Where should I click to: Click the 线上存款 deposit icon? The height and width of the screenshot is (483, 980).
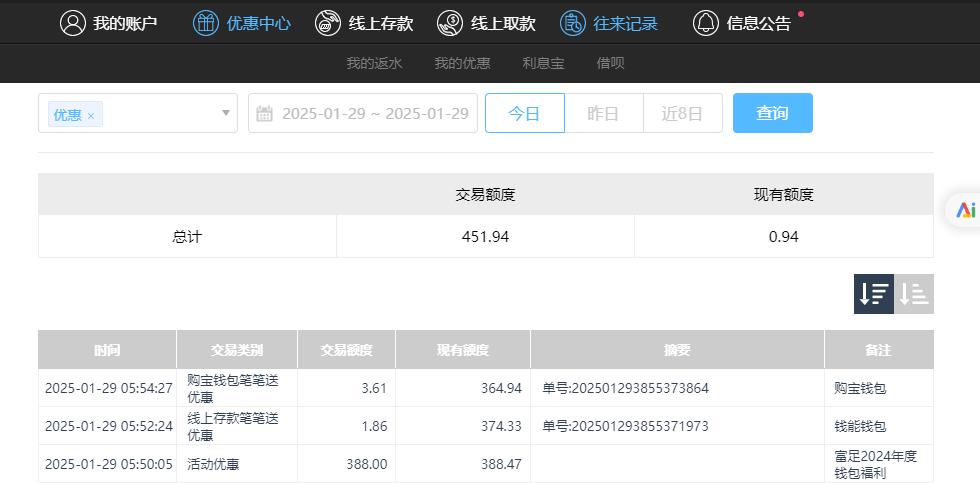point(328,23)
